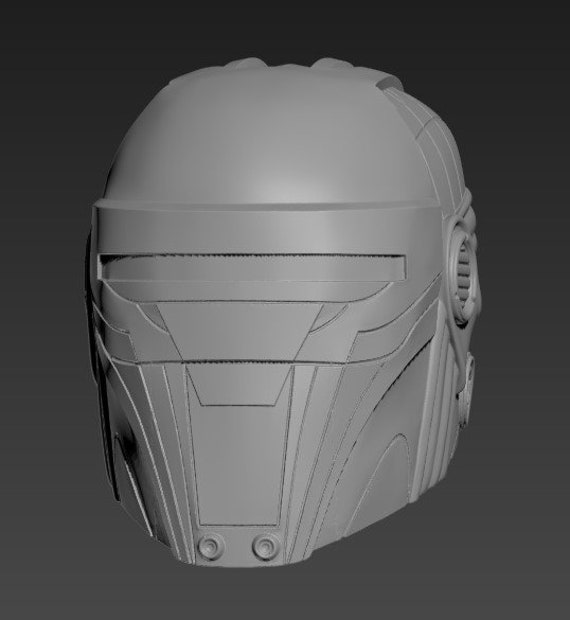Viewport: 570px width, 620px height.
Task: Click the circular ear piece on helmet side
Action: 462,271
